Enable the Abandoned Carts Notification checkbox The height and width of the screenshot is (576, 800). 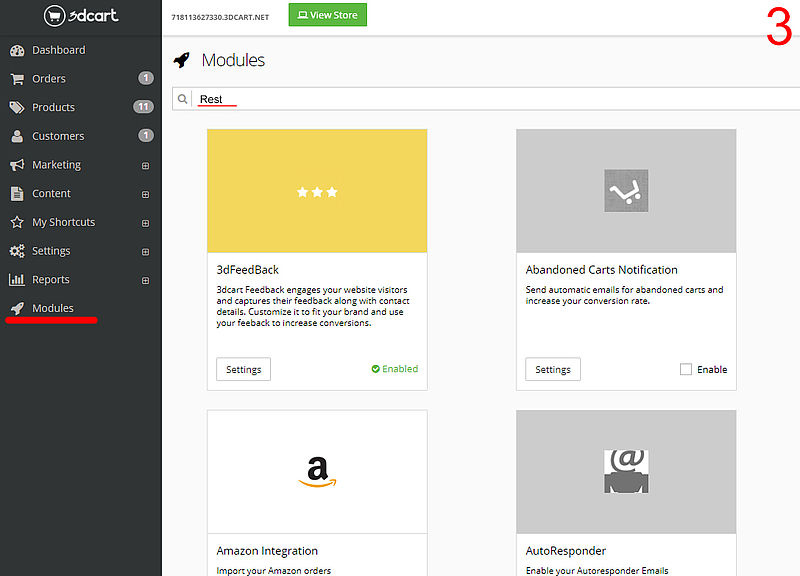[x=686, y=369]
